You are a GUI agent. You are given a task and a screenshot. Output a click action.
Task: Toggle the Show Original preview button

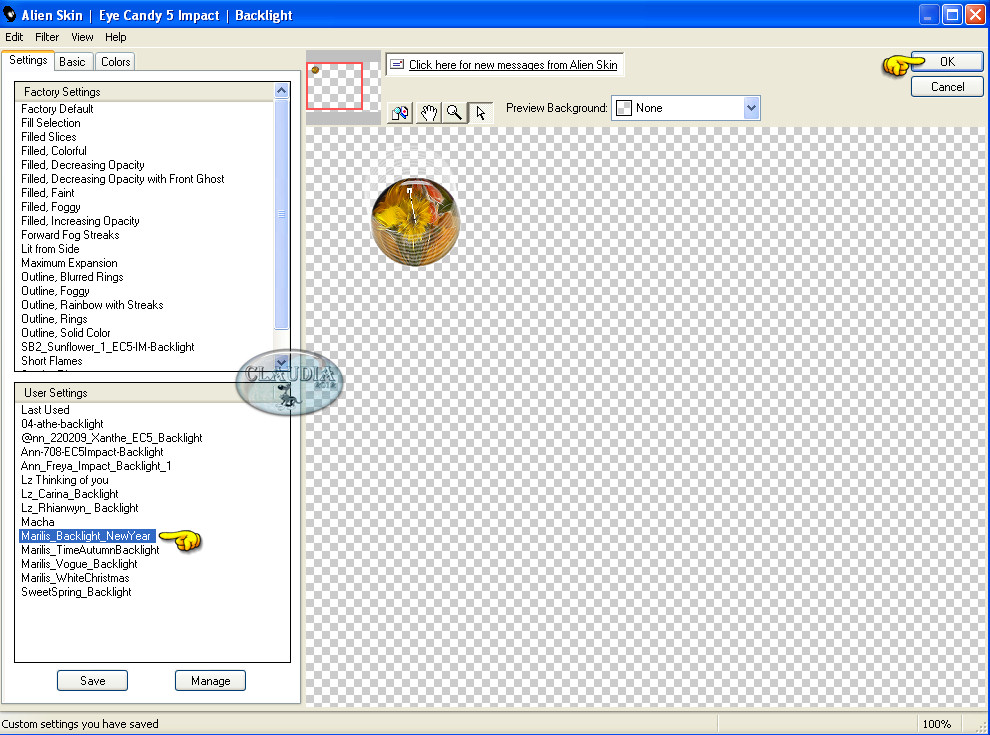pos(400,112)
